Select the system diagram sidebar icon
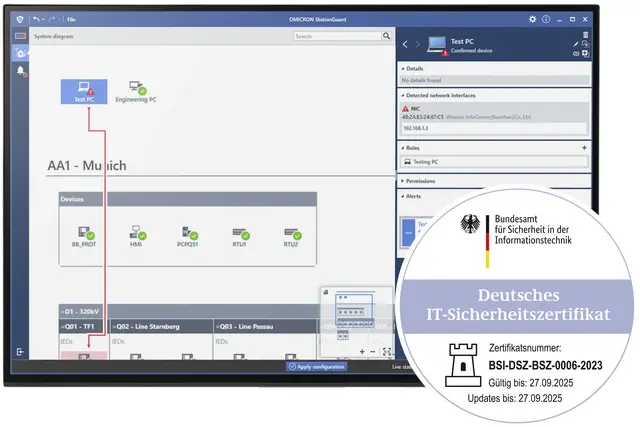 click(x=20, y=53)
